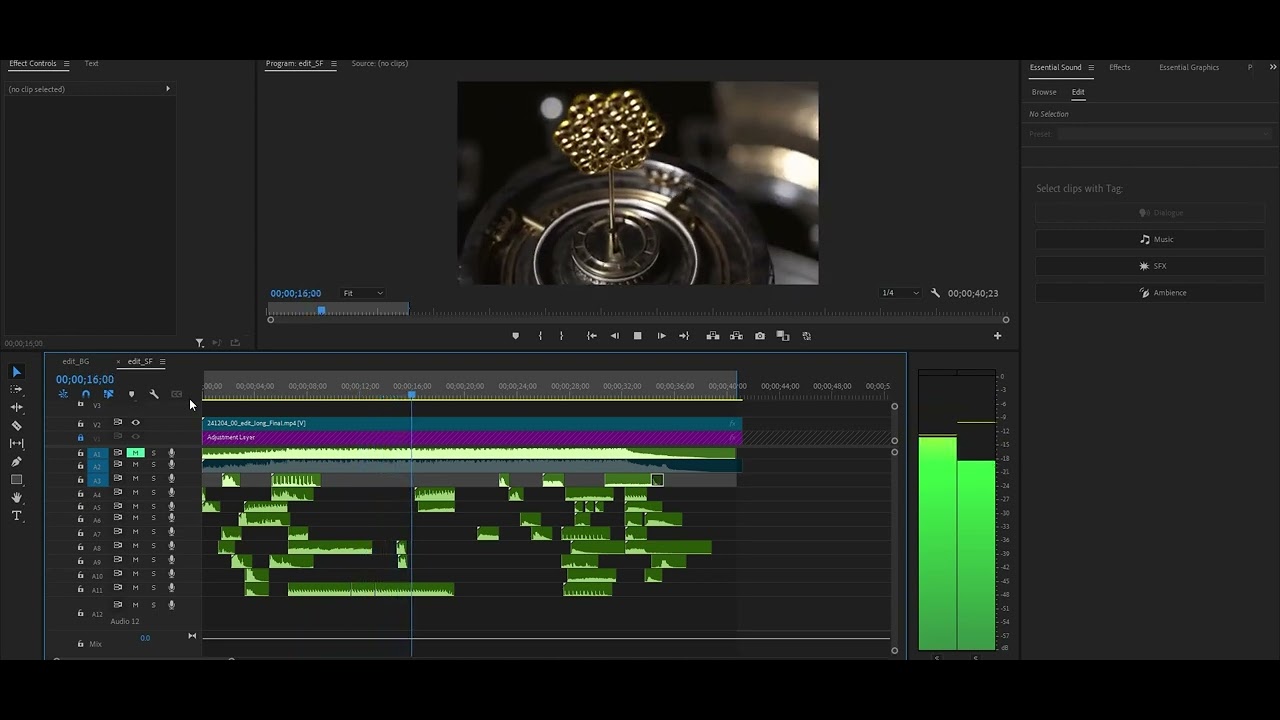Click the Mark In button

click(540, 336)
